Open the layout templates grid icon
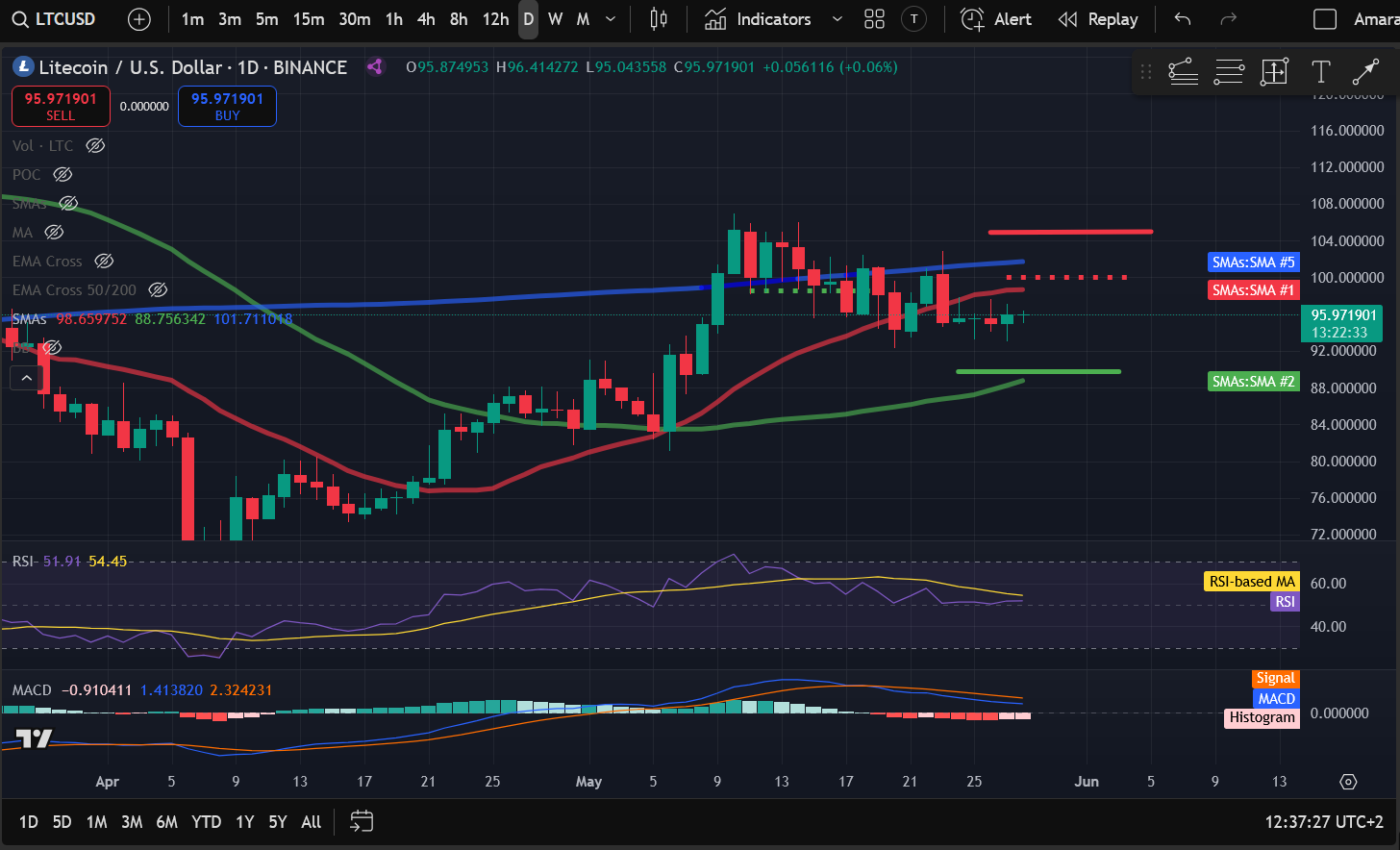Image resolution: width=1400 pixels, height=850 pixels. [874, 19]
